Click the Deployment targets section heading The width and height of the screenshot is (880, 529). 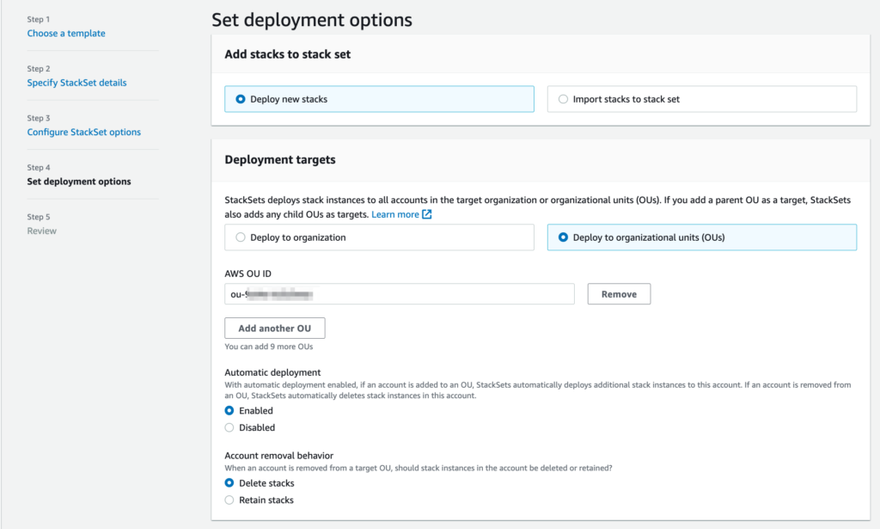280,160
